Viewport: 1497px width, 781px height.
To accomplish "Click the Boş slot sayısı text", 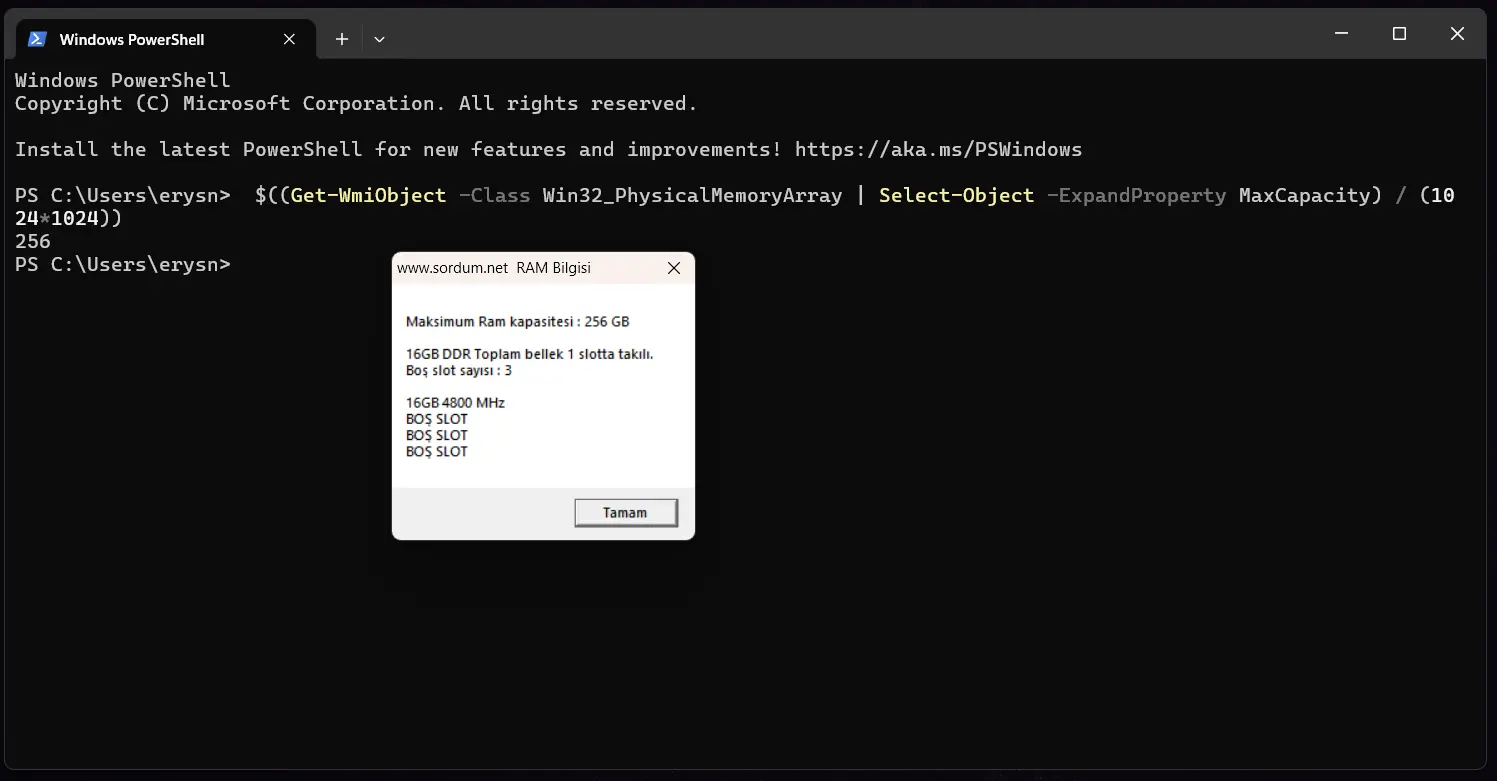I will (x=459, y=370).
